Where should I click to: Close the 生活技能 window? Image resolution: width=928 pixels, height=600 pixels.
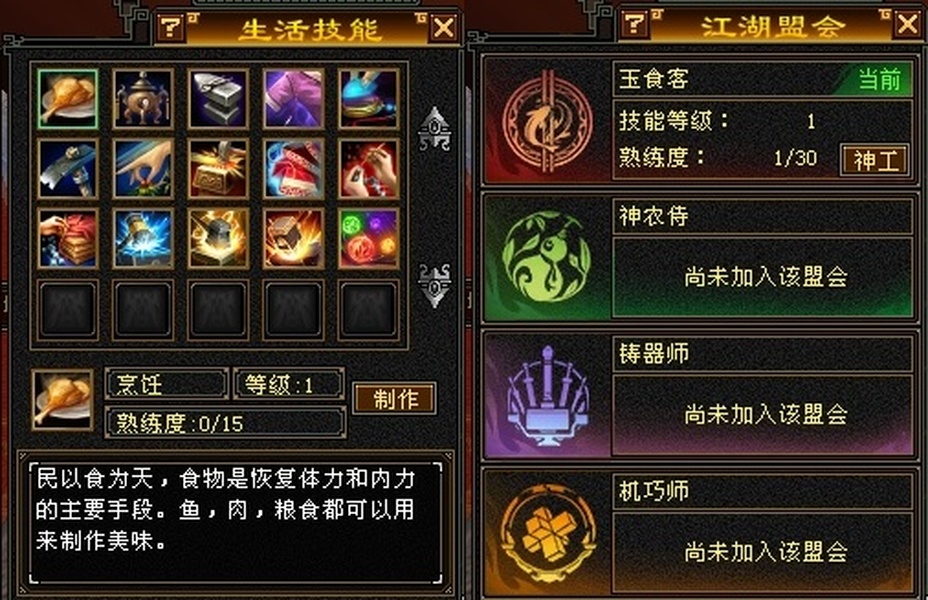coord(443,27)
